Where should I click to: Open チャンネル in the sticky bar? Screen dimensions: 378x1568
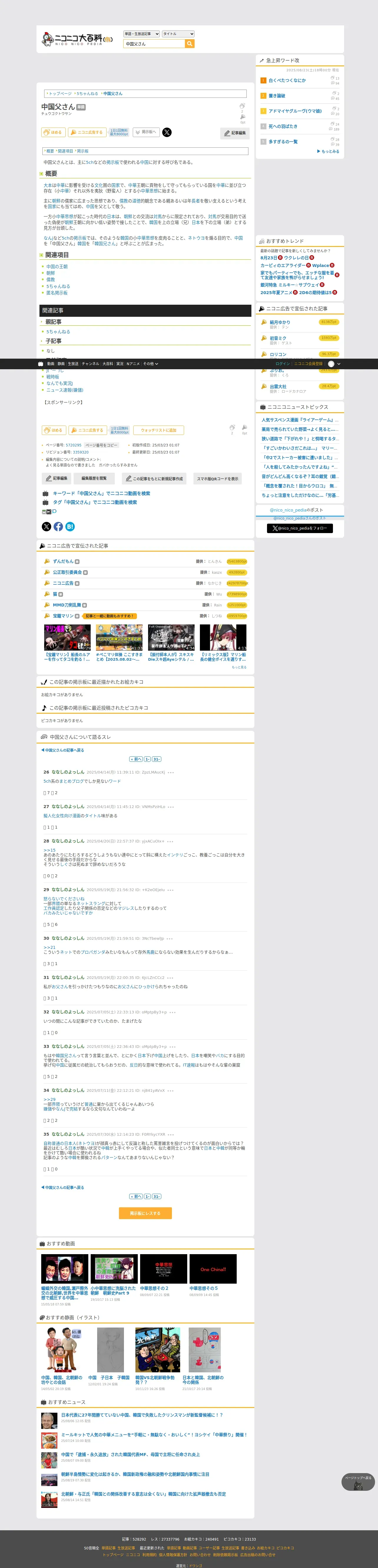pyautogui.click(x=90, y=363)
